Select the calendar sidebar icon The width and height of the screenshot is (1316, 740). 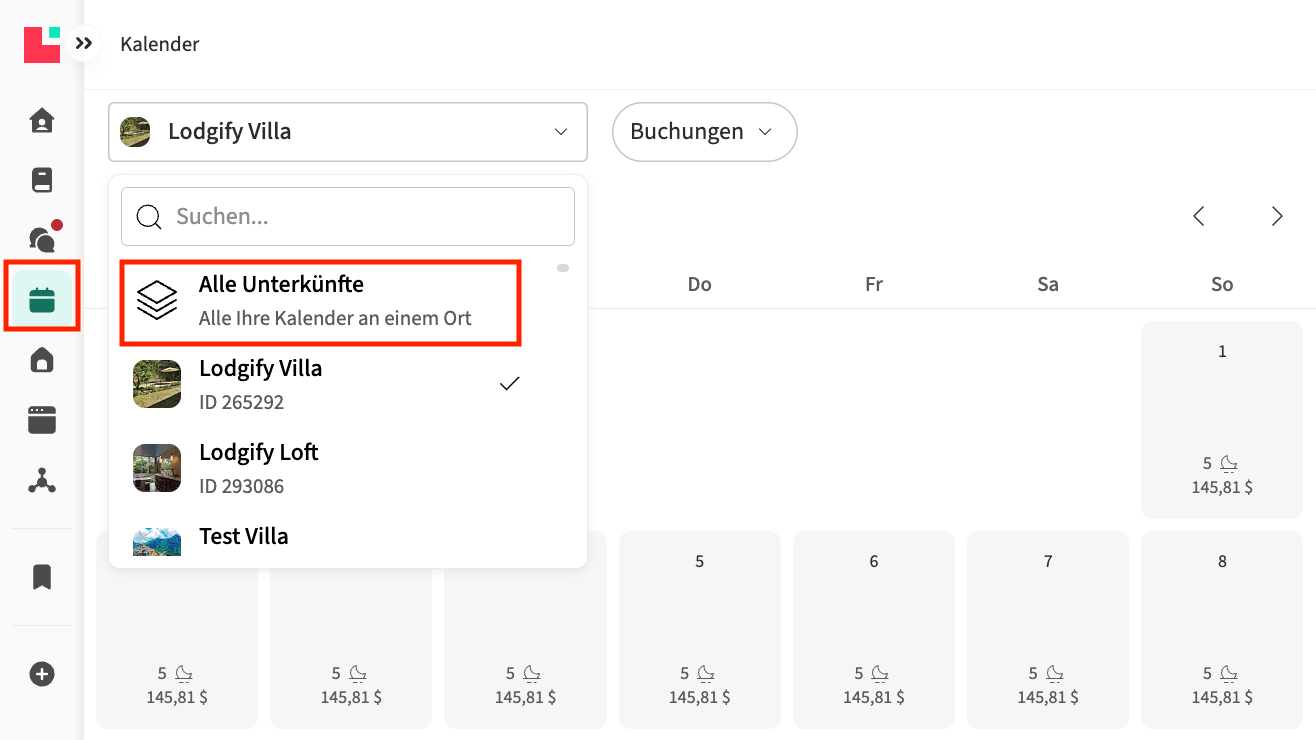42,299
